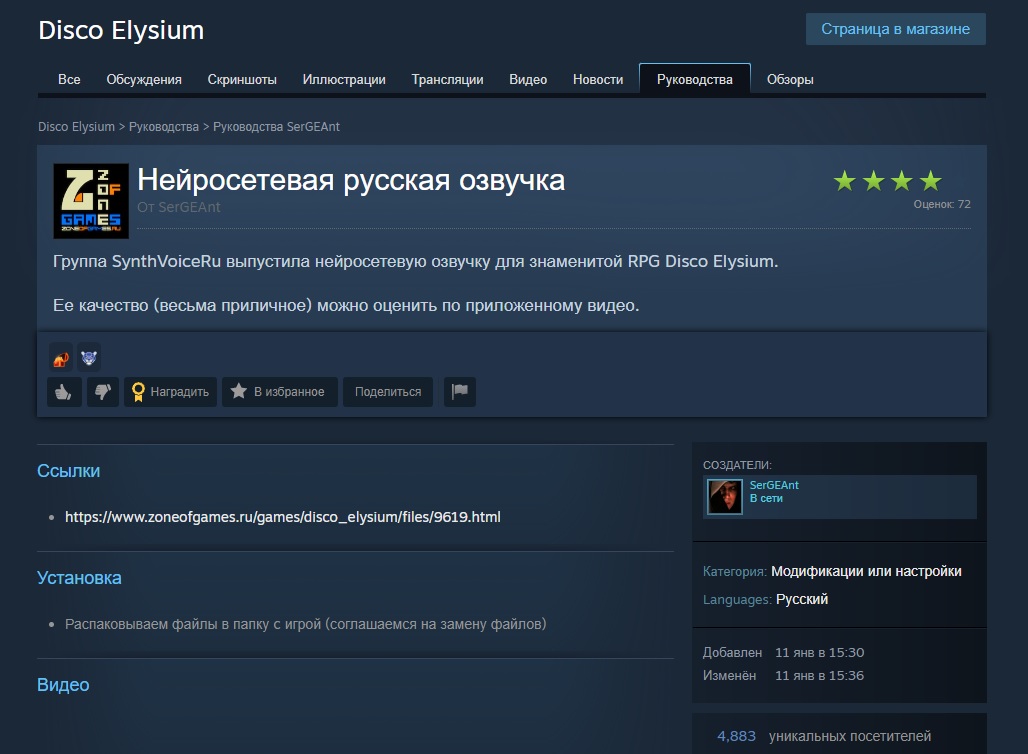
Task: Click Руководства breadcrumb link
Action: 164,127
